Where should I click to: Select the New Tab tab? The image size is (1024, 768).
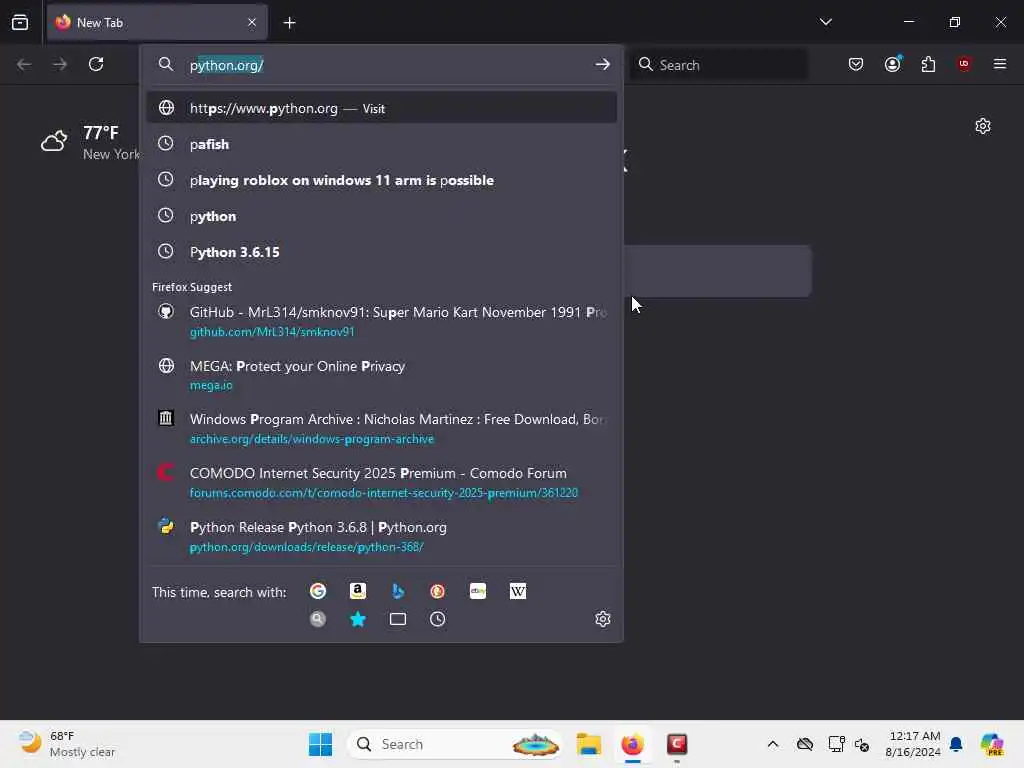tap(157, 23)
